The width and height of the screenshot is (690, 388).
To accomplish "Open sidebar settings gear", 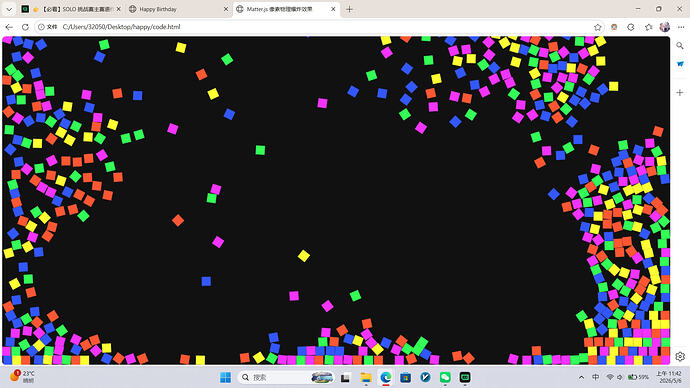I will 680,356.
